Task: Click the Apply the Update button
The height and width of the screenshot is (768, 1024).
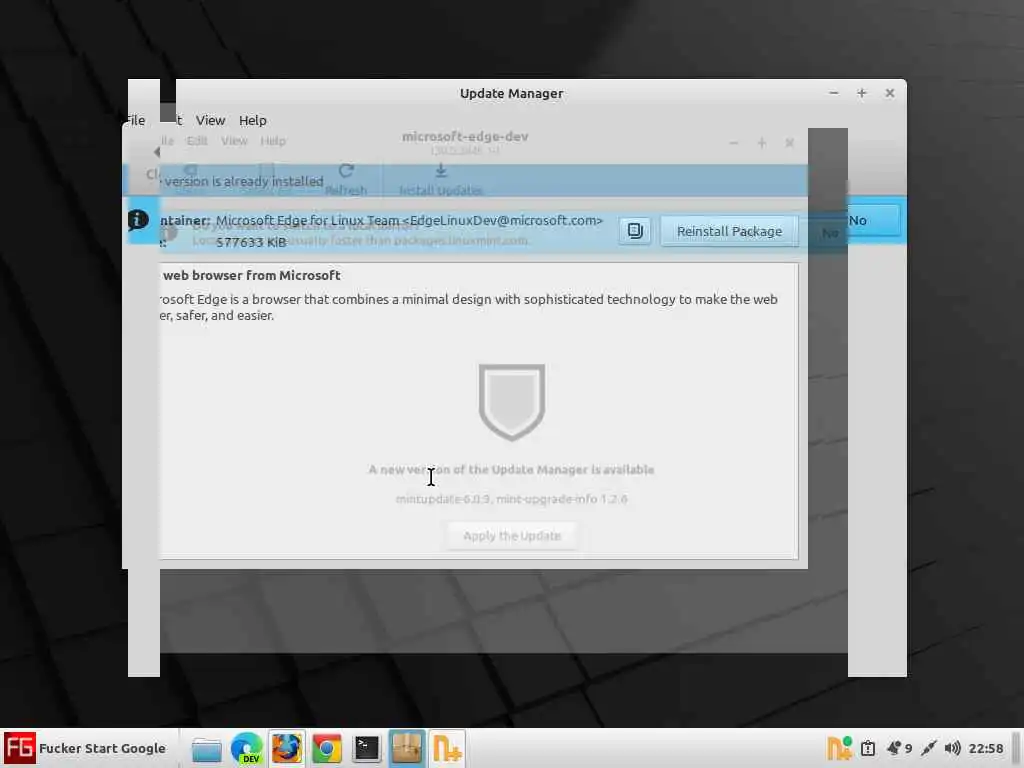Action: (512, 536)
